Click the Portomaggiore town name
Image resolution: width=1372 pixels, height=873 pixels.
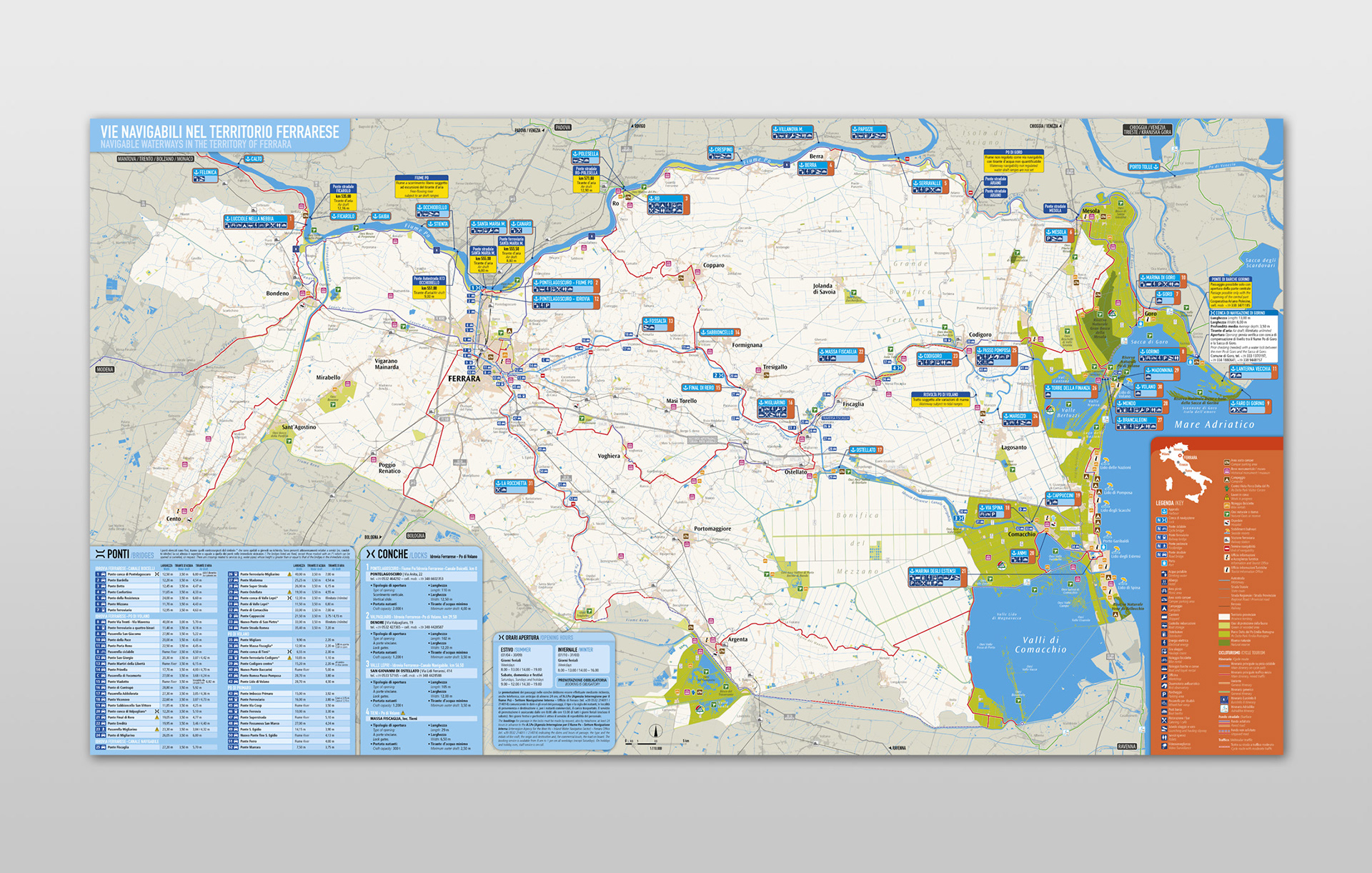click(x=712, y=529)
